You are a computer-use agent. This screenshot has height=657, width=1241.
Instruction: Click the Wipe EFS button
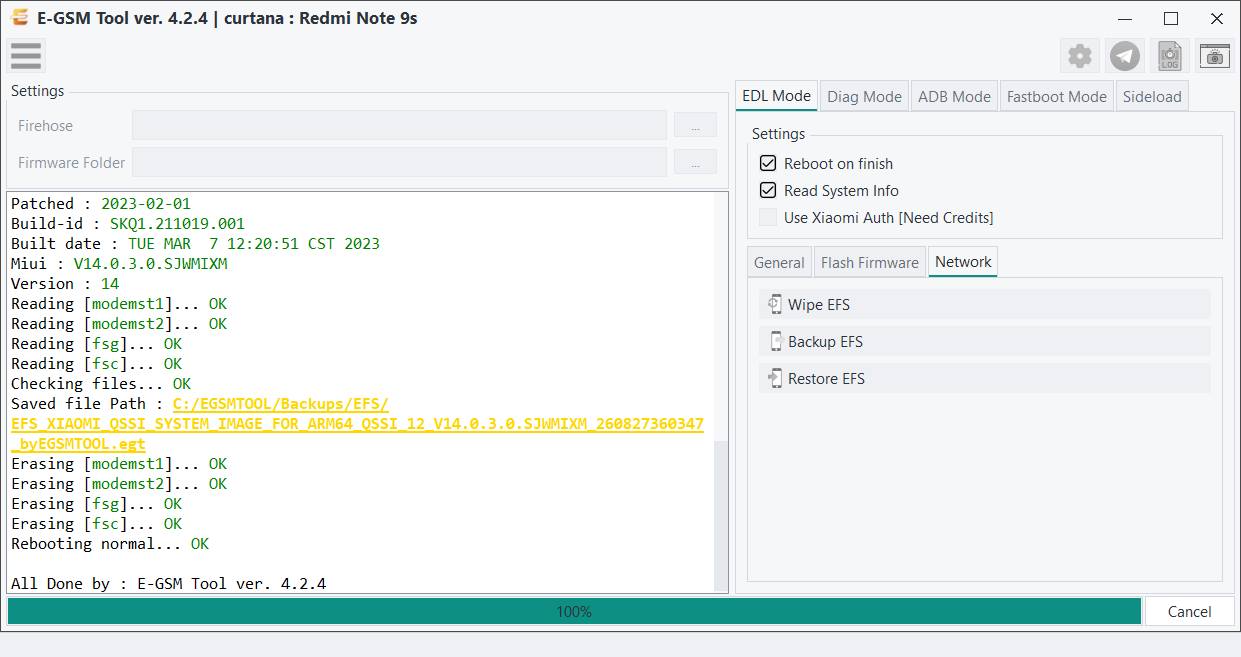tap(985, 304)
